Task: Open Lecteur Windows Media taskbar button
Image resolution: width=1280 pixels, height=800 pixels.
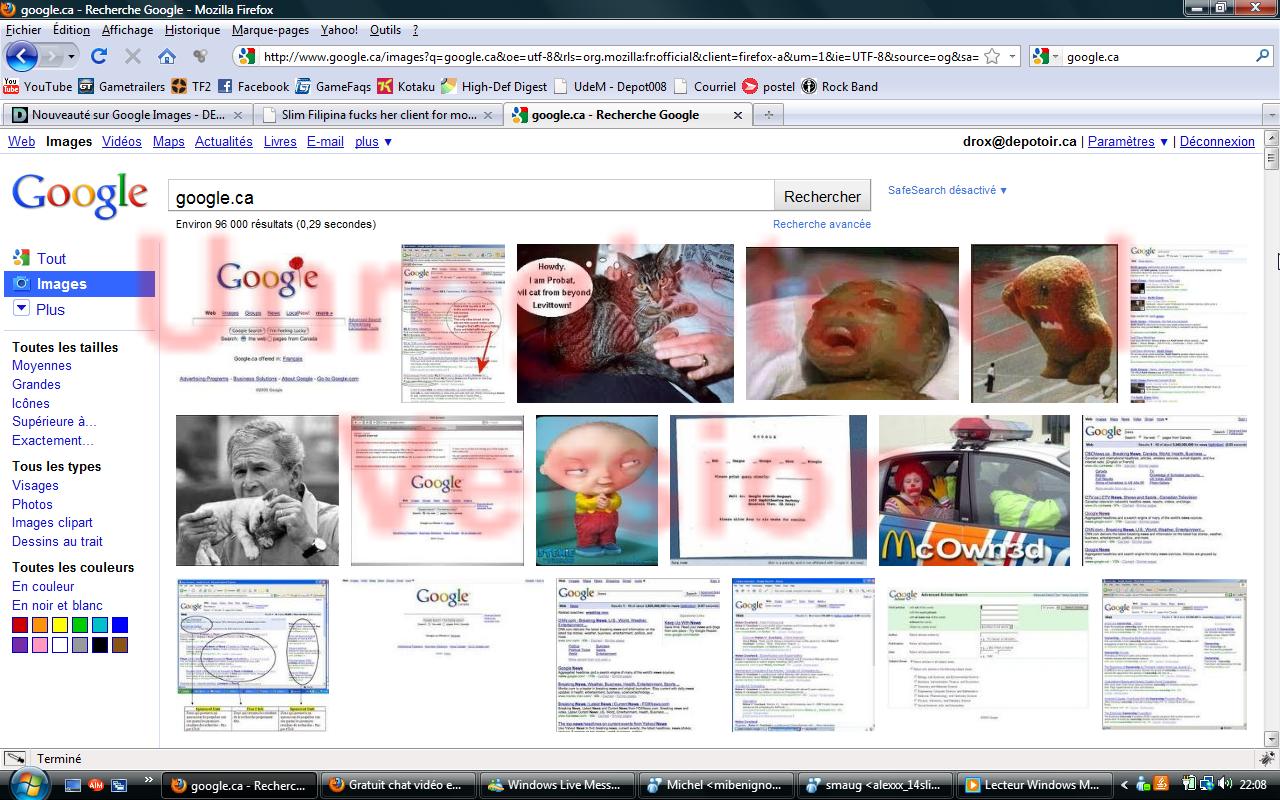Action: (1035, 785)
